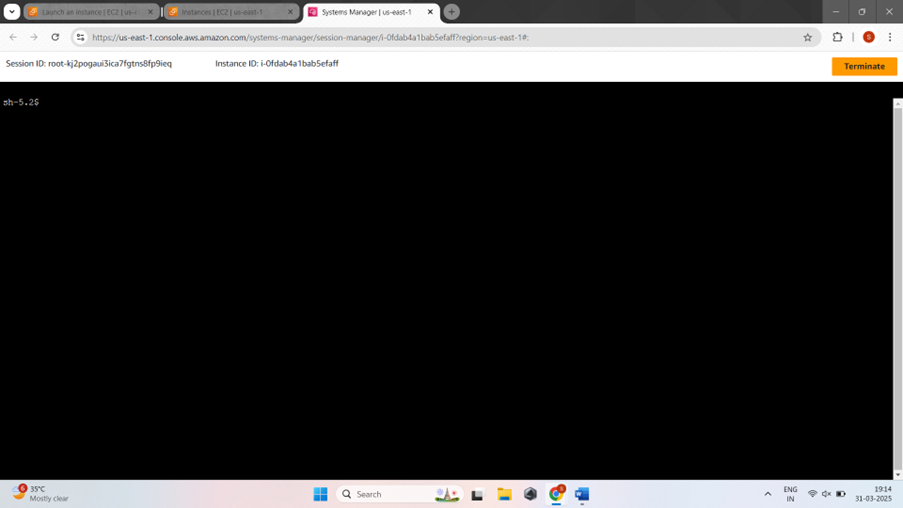Screen dimensions: 903x508
Task: Go back to previous page
Action: pos(13,37)
